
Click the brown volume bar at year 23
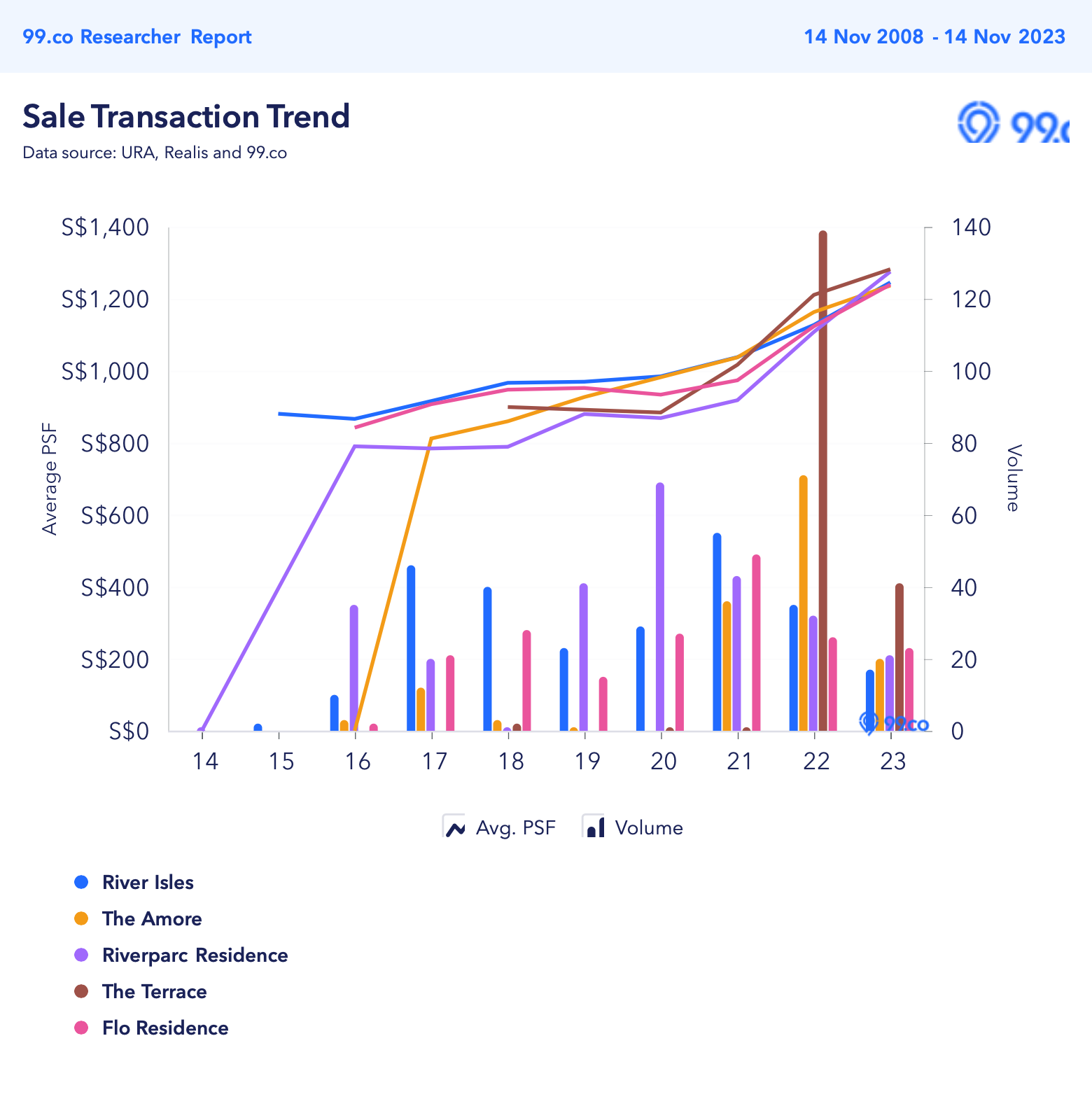tap(899, 657)
